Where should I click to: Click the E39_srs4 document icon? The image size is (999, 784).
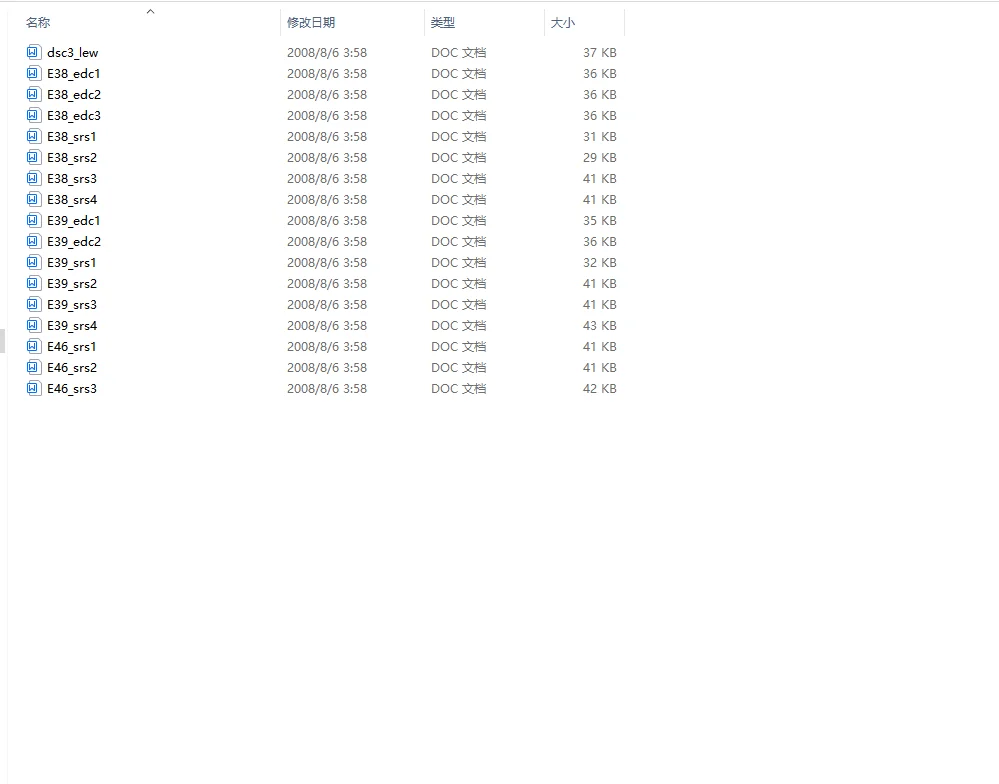point(33,325)
